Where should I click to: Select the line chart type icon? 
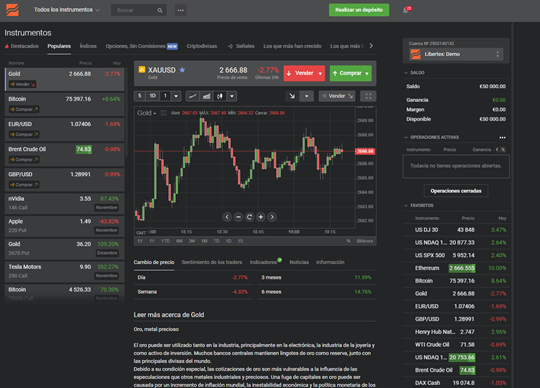coord(193,96)
